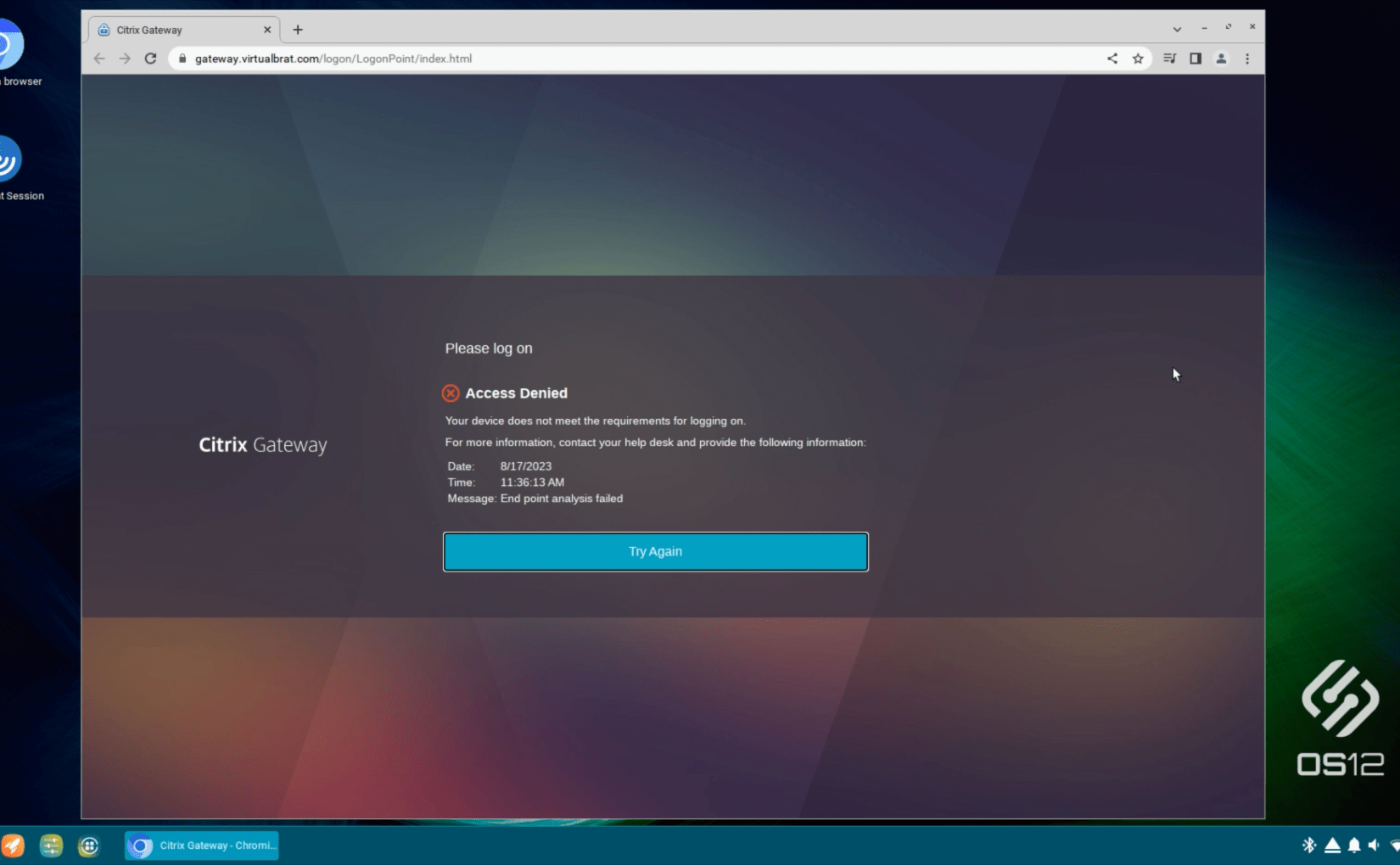Toggle the browser side panel
The height and width of the screenshot is (865, 1400).
pos(1195,59)
